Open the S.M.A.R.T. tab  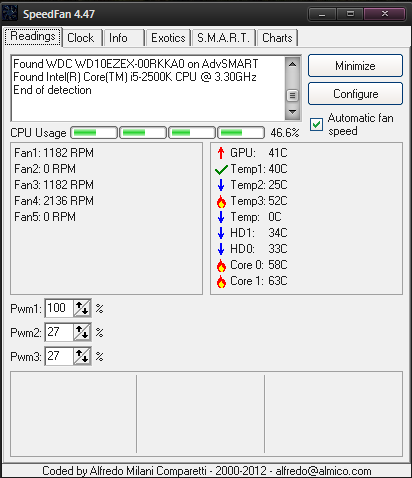tap(224, 38)
